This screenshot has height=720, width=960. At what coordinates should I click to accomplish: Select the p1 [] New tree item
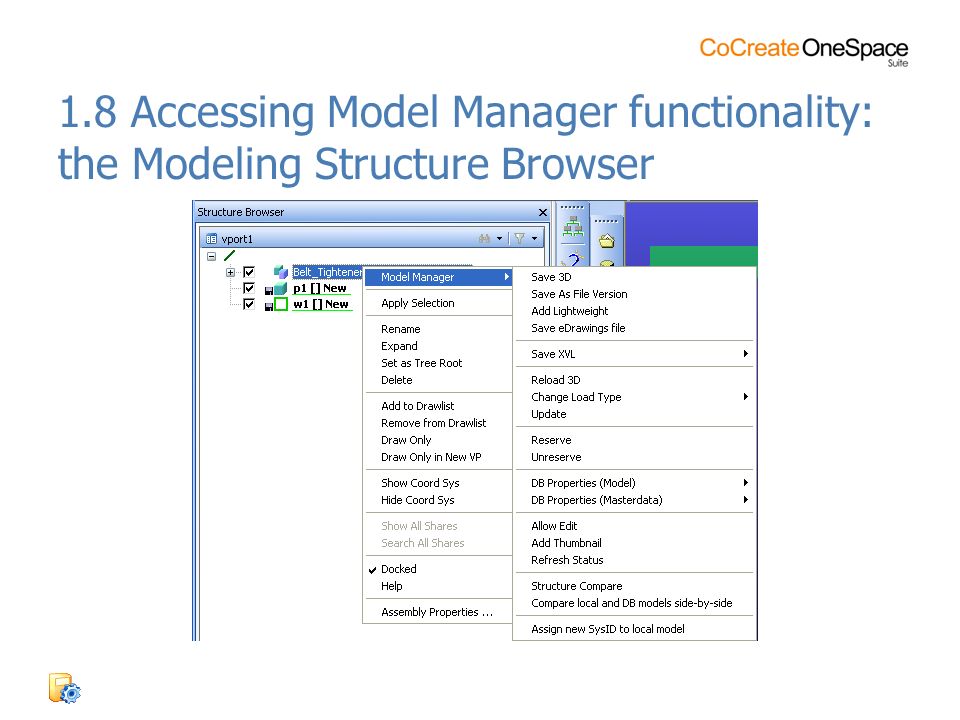320,288
